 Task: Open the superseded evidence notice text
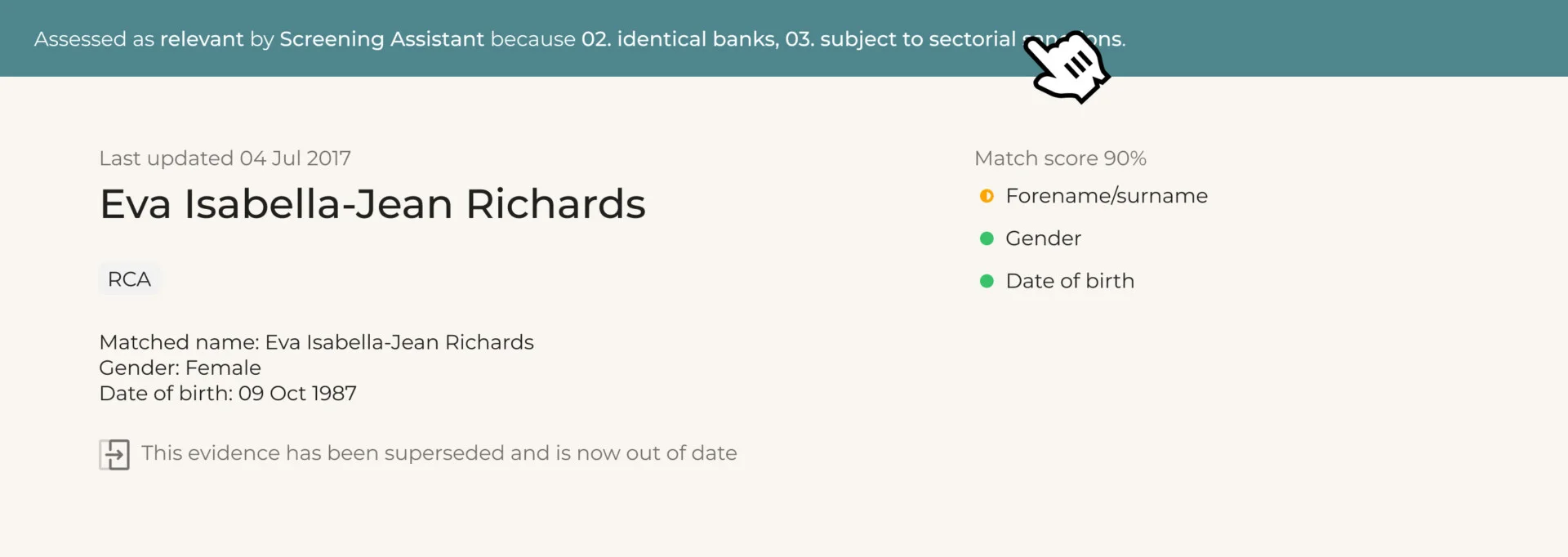[x=439, y=453]
